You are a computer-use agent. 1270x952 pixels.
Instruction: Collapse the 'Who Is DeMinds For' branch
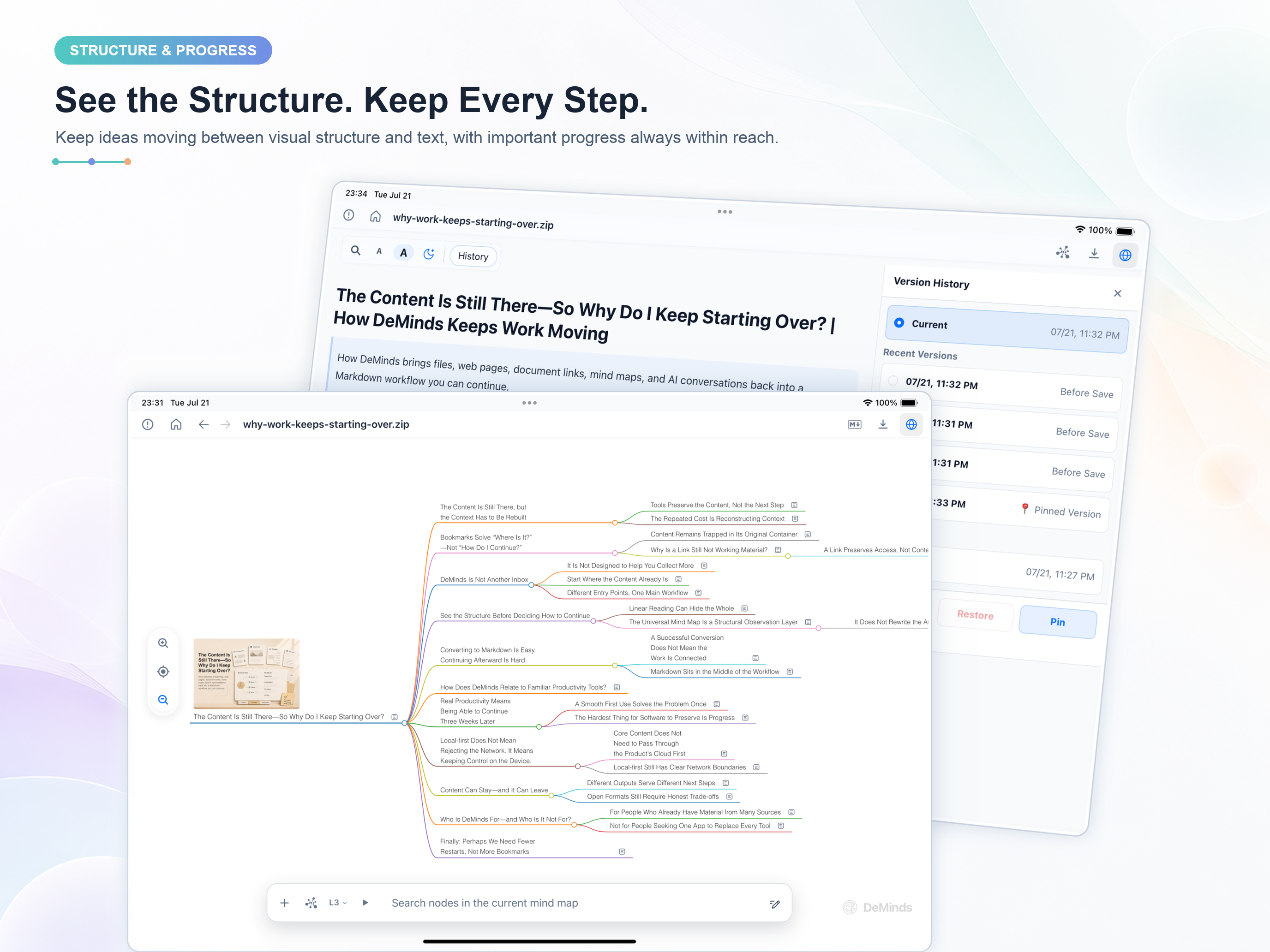tap(574, 825)
